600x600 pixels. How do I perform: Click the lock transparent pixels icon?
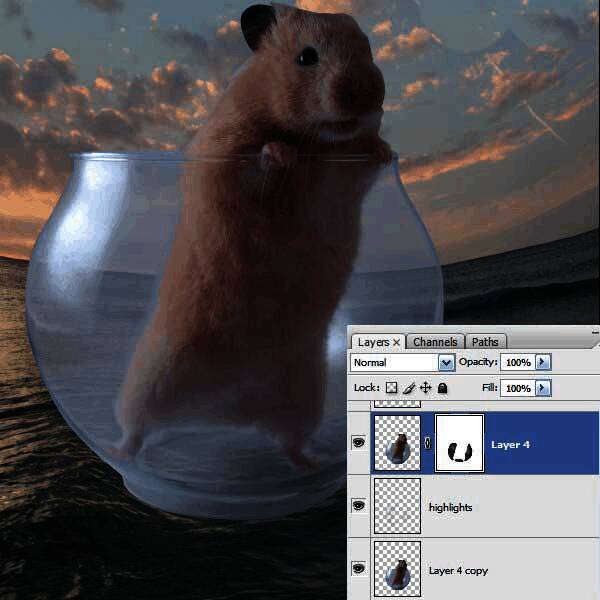(x=392, y=388)
